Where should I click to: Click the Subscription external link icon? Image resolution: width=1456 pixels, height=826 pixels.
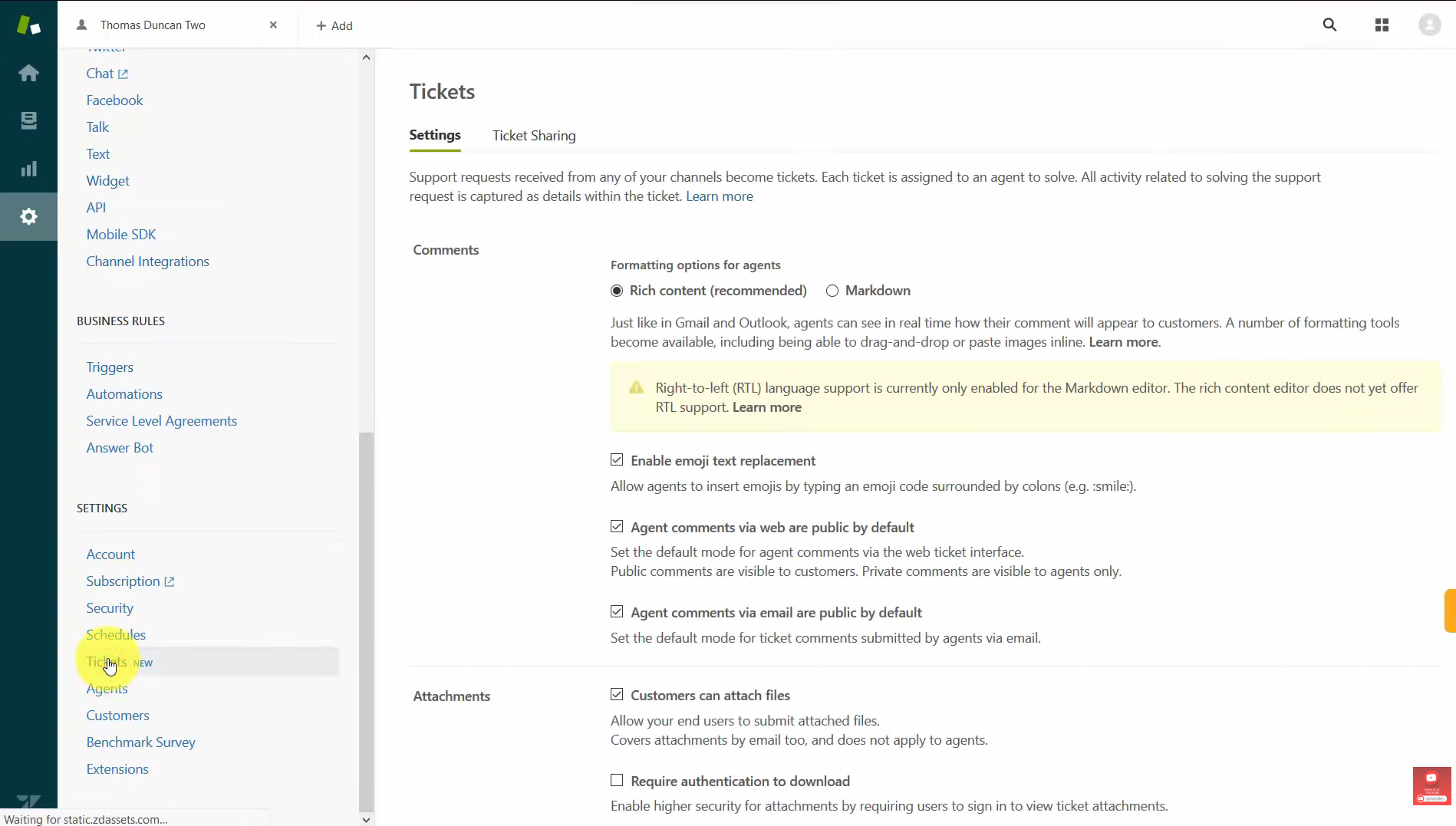click(x=170, y=581)
